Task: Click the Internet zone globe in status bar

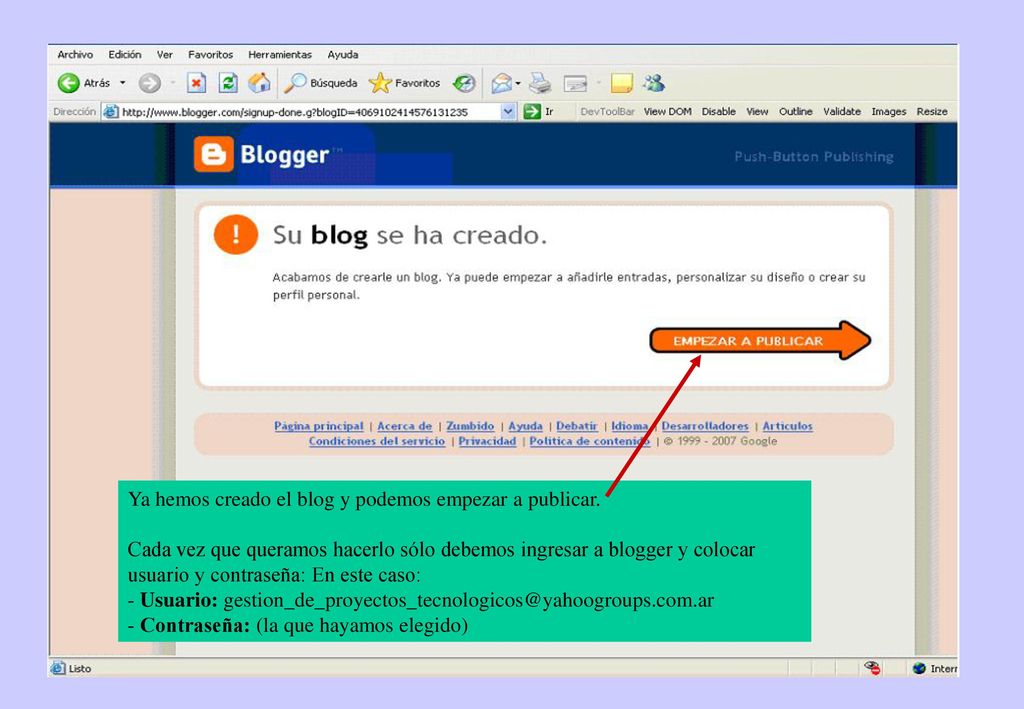Action: [x=919, y=668]
